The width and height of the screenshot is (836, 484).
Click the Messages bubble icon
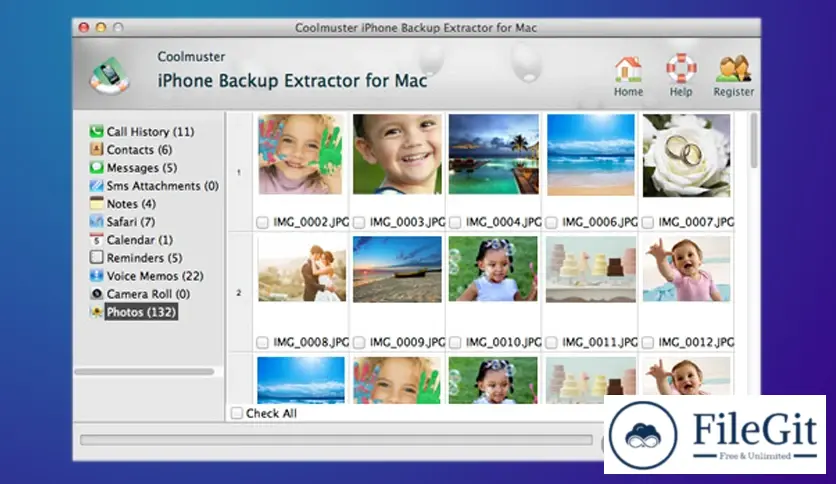[x=97, y=167]
